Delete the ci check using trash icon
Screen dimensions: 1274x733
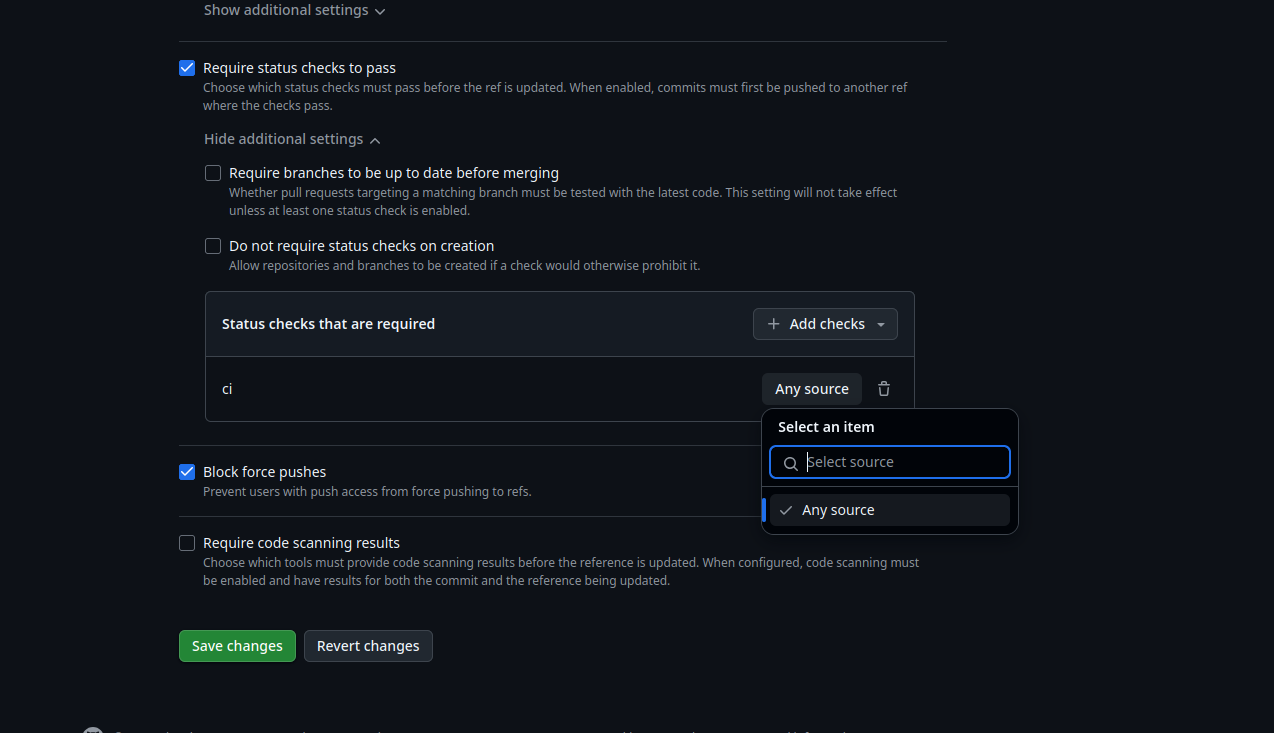click(x=884, y=389)
